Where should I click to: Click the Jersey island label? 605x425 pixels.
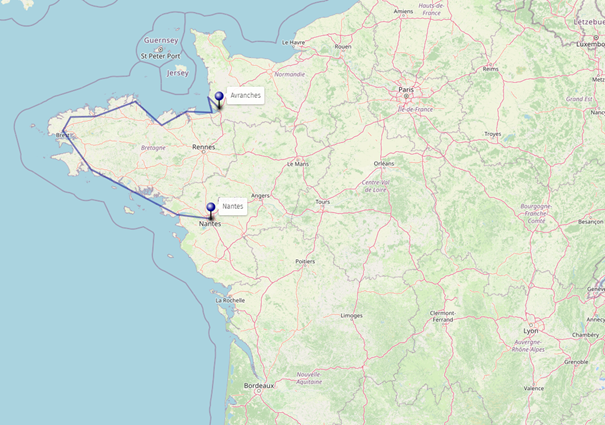[177, 73]
